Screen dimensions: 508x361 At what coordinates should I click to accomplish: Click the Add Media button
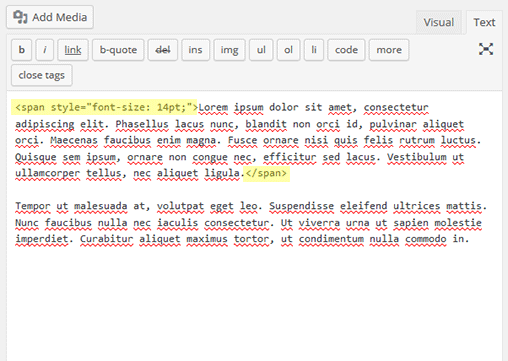tap(50, 17)
